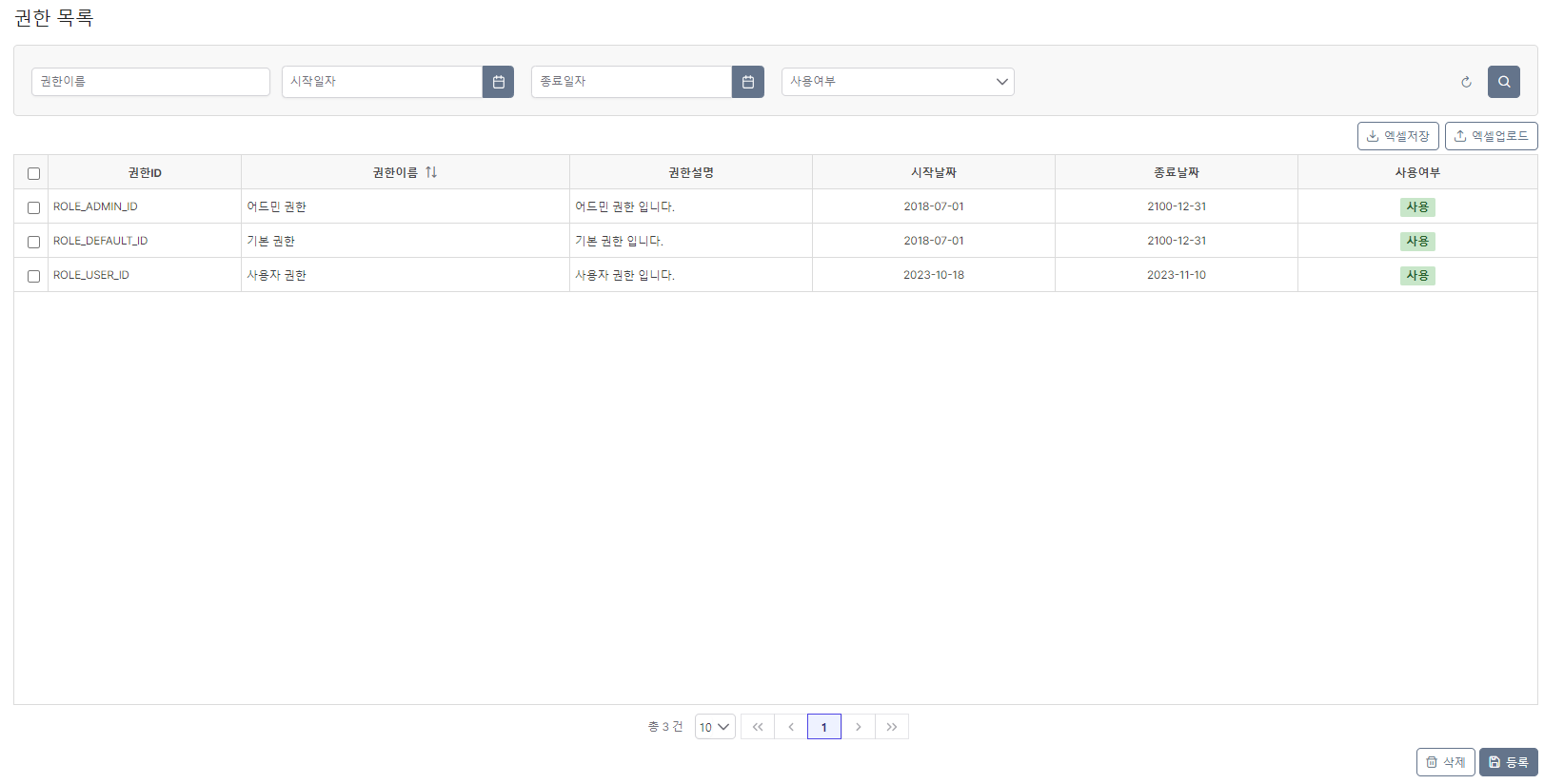Click the 총 3 건 total count
The image size is (1544, 784).
[665, 727]
